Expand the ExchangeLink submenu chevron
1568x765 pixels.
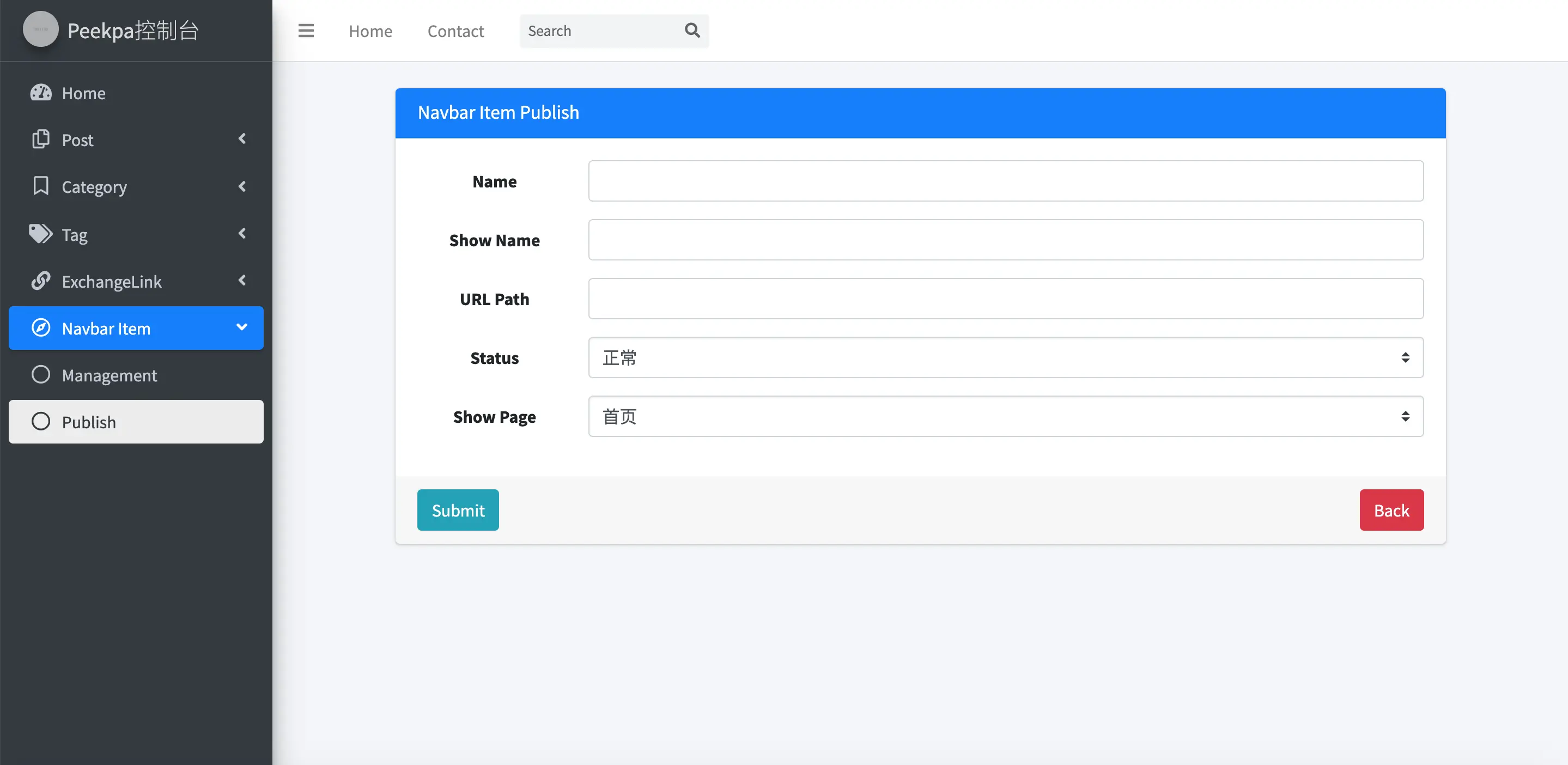pos(242,280)
